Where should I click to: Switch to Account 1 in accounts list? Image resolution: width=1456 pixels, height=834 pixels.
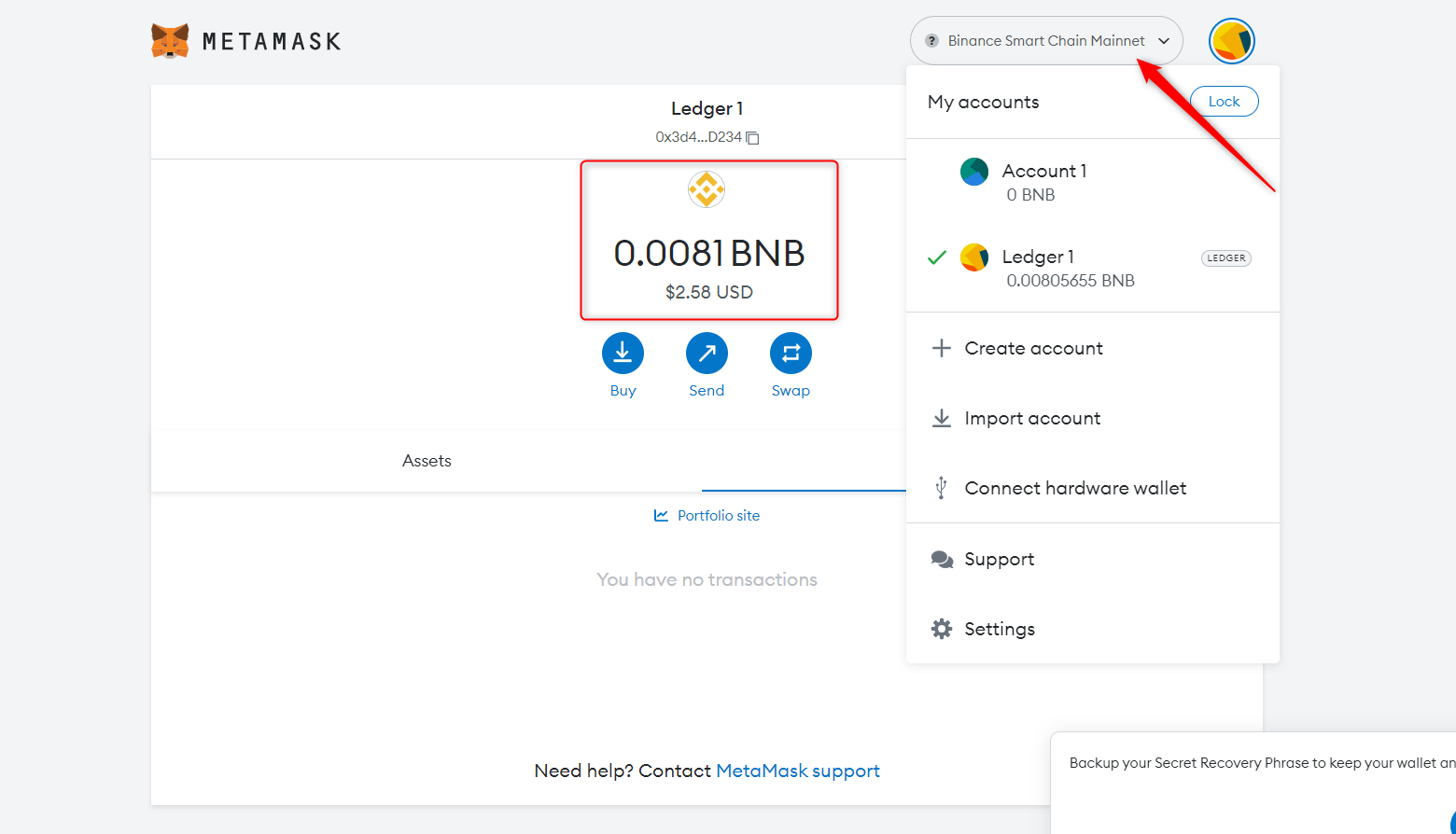(x=1043, y=182)
